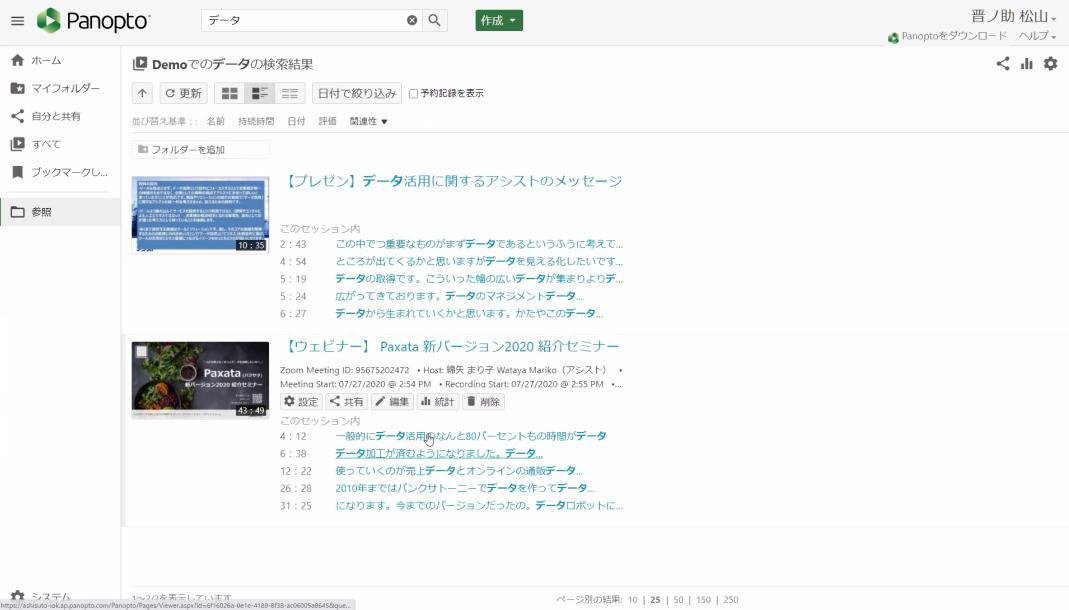Click the share icon at top right
The width and height of the screenshot is (1069, 610).
[1002, 64]
